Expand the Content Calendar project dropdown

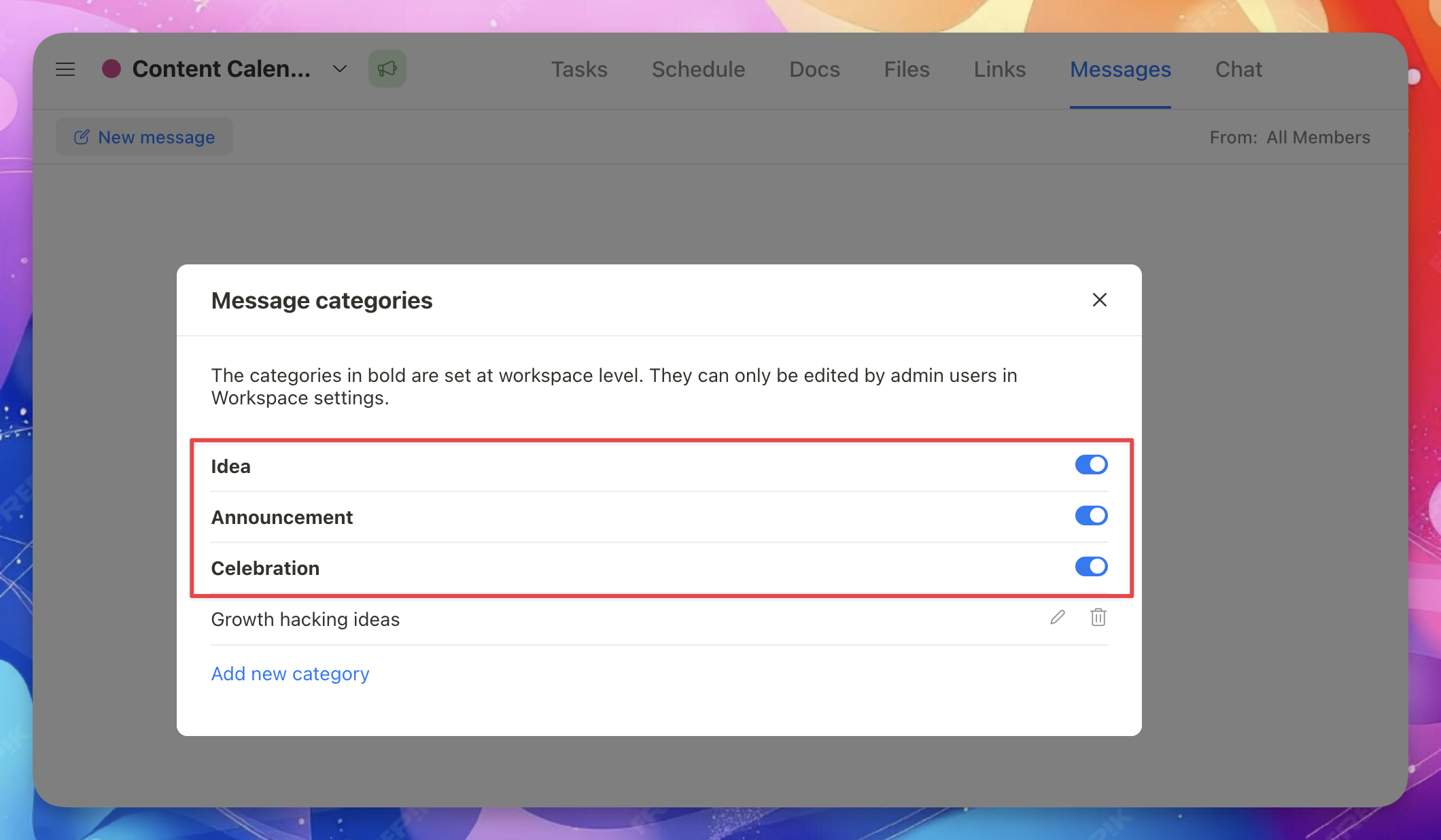[340, 69]
